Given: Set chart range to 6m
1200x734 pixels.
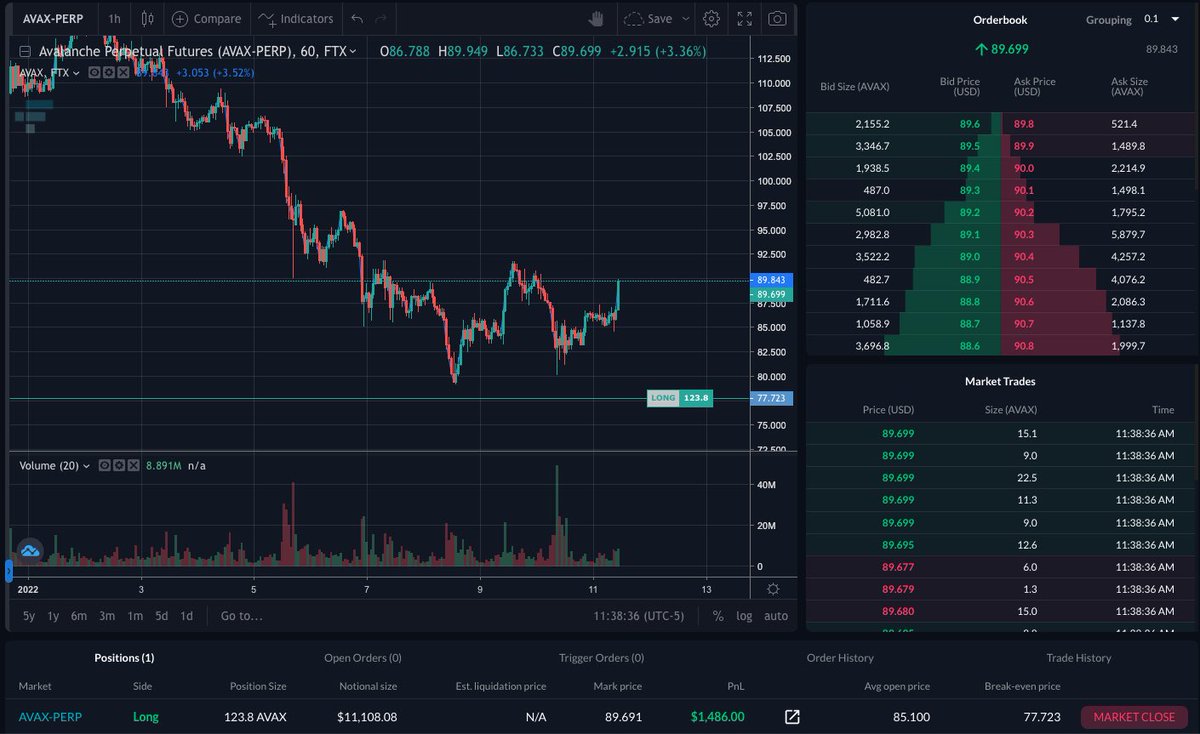Looking at the screenshot, I should click(78, 616).
